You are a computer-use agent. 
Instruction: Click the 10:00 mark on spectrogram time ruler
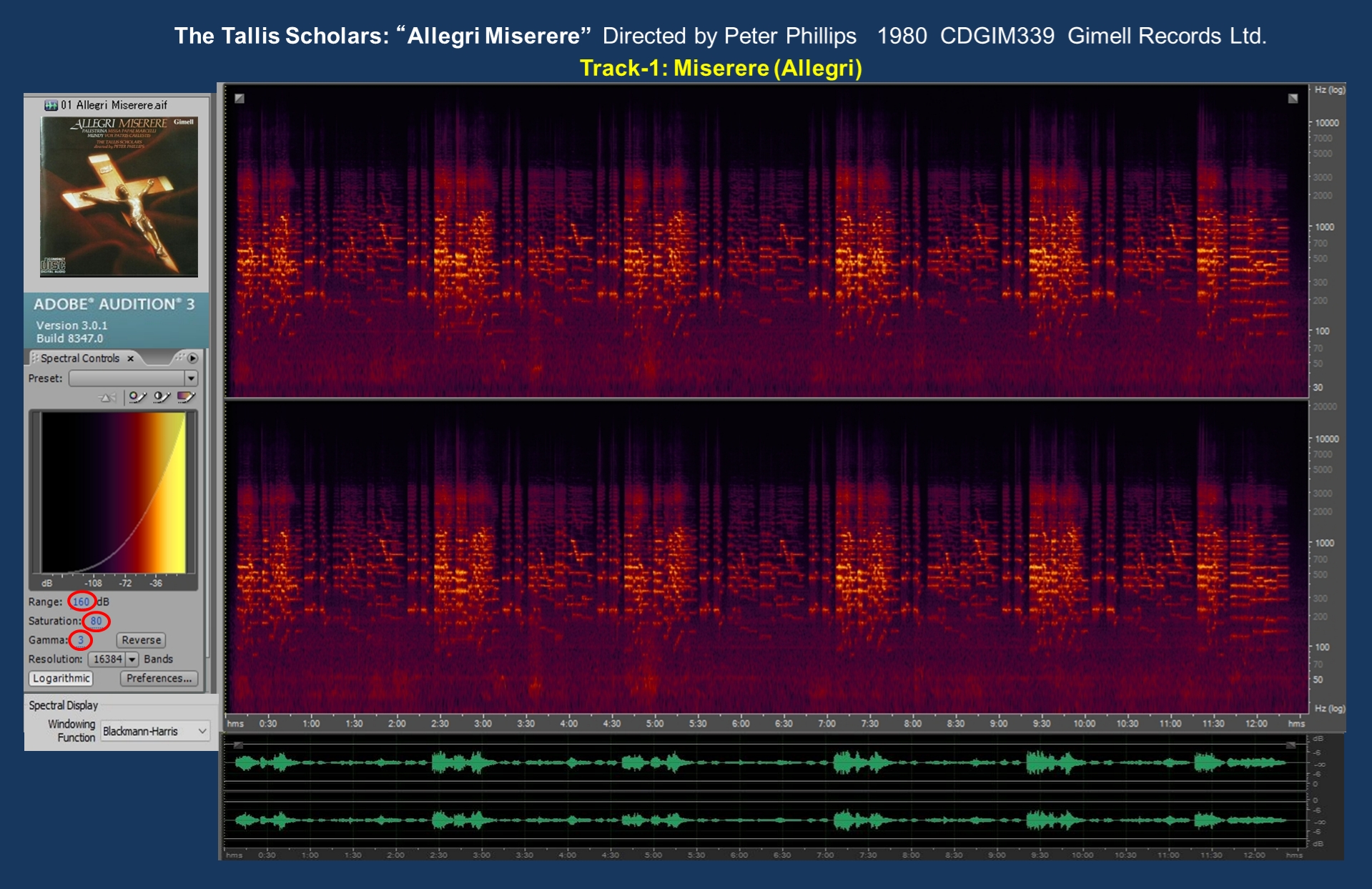click(1084, 724)
